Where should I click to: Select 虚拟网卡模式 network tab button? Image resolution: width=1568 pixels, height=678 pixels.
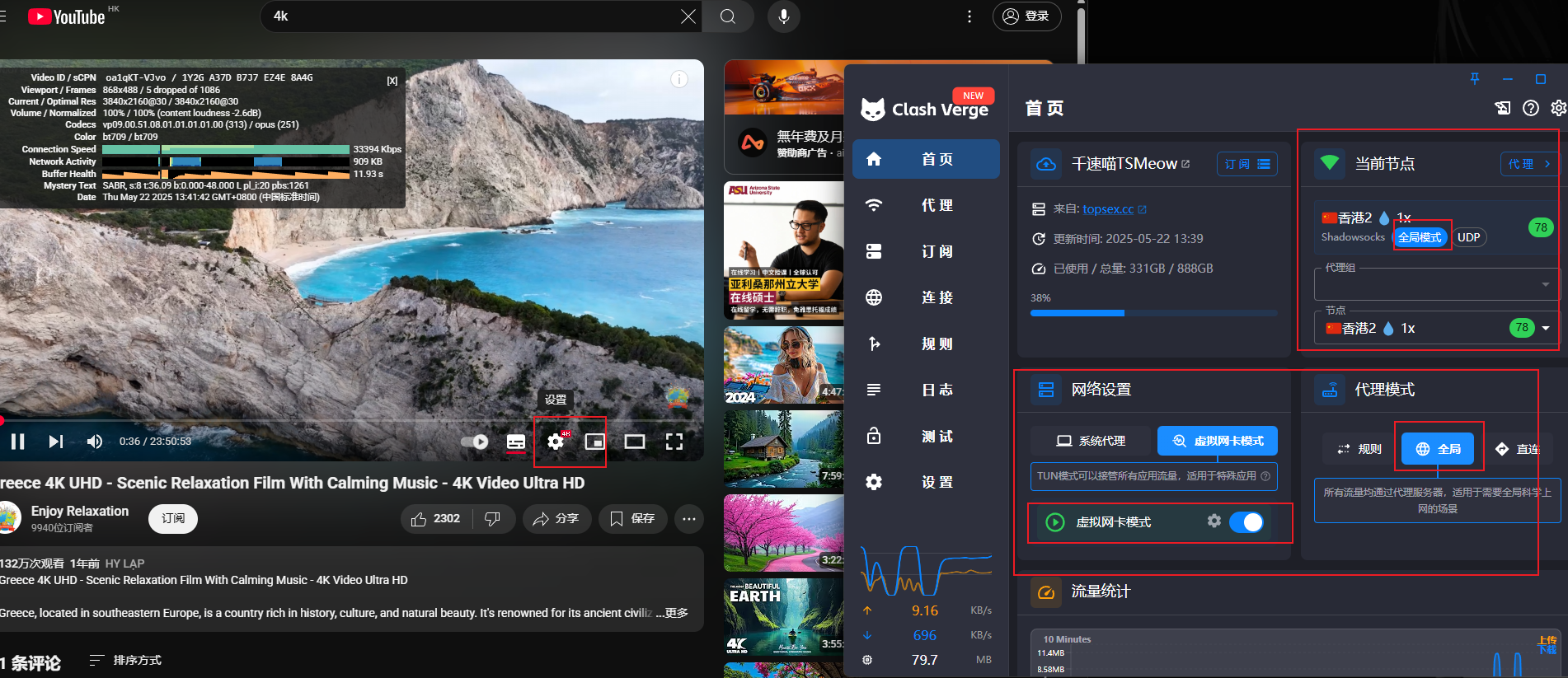pos(1218,441)
